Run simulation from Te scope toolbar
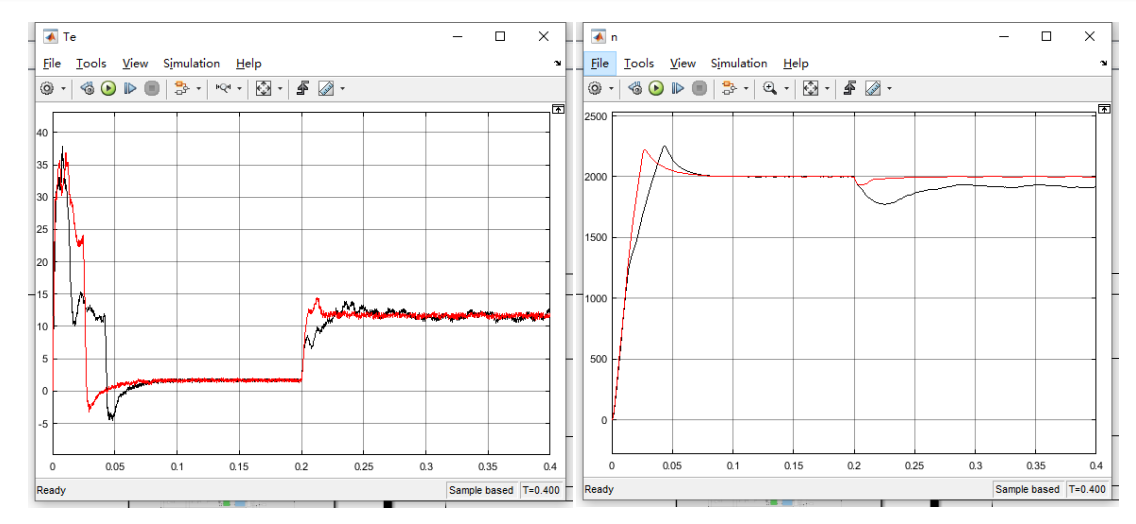This screenshot has height=524, width=1136. (109, 88)
